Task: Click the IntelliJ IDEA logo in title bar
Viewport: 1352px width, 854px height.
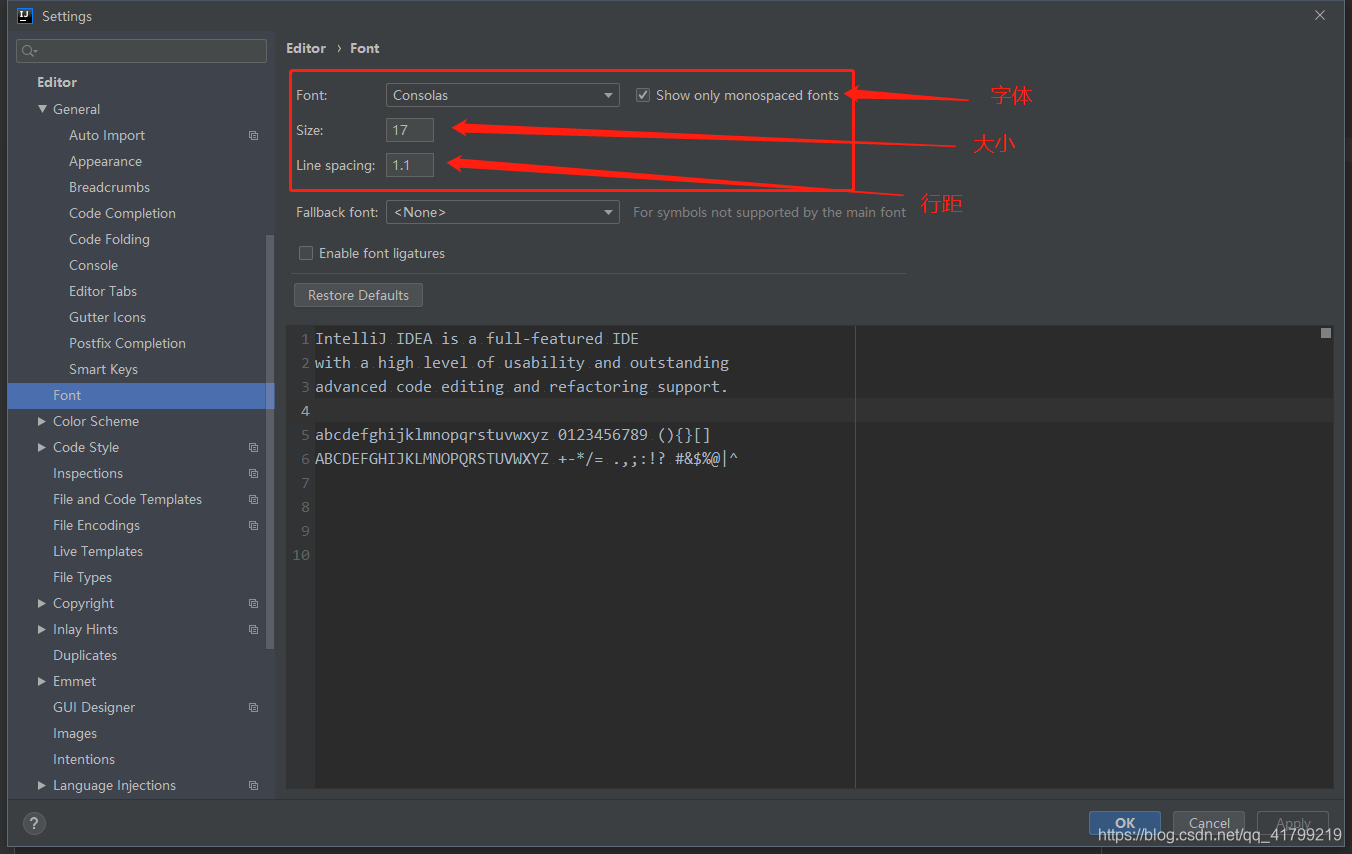Action: point(25,16)
